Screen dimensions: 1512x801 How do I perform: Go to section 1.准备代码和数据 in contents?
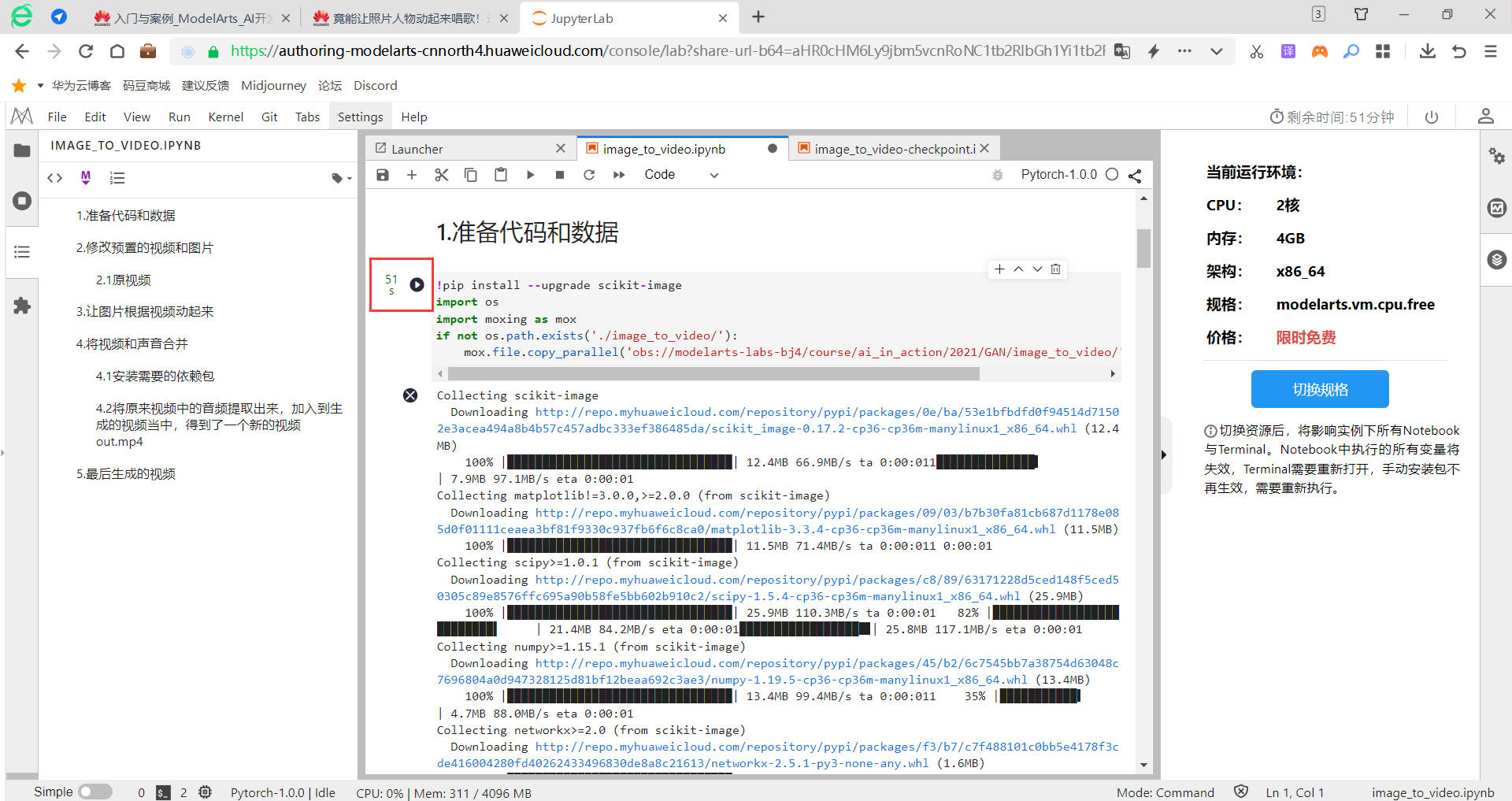(x=126, y=216)
